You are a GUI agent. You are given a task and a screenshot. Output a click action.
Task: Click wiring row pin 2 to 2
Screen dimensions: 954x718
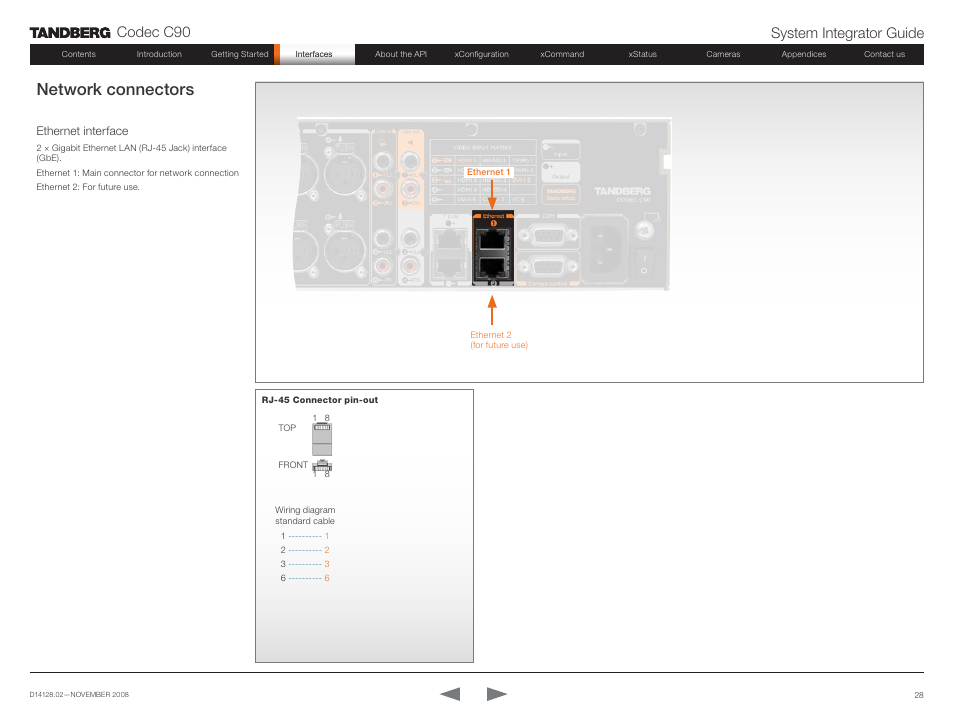(x=305, y=550)
